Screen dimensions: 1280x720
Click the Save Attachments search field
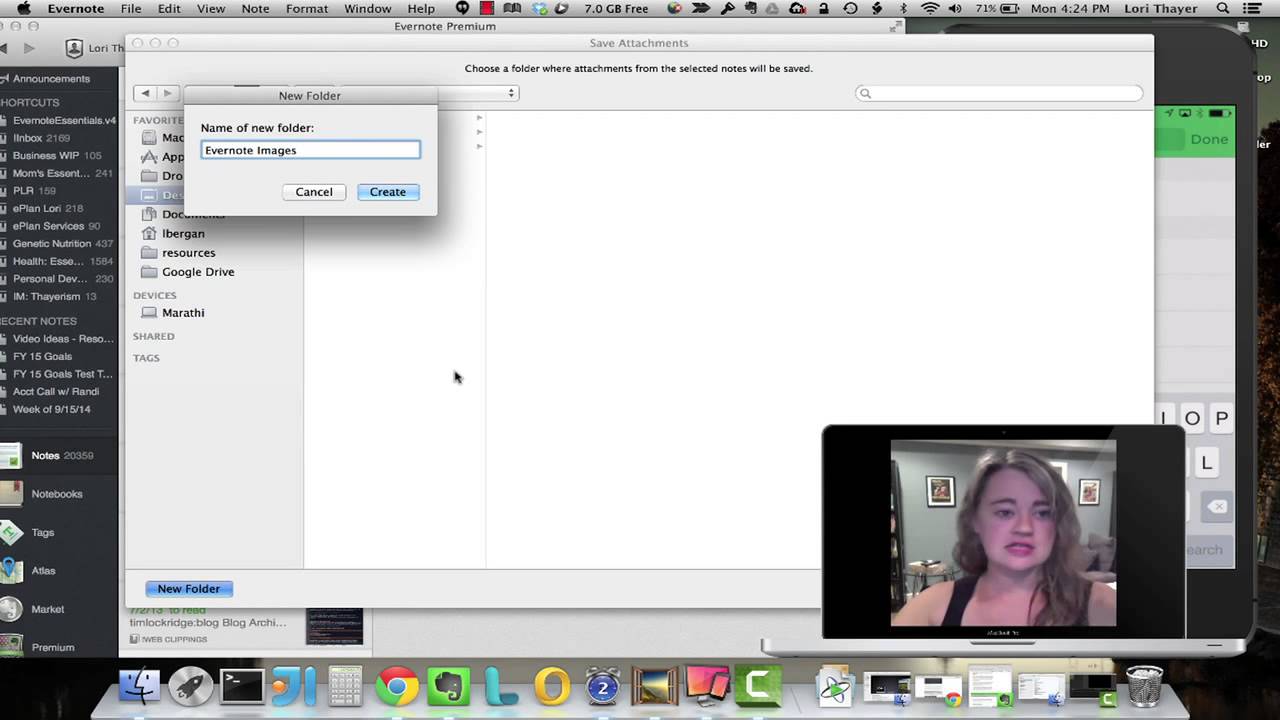point(999,93)
